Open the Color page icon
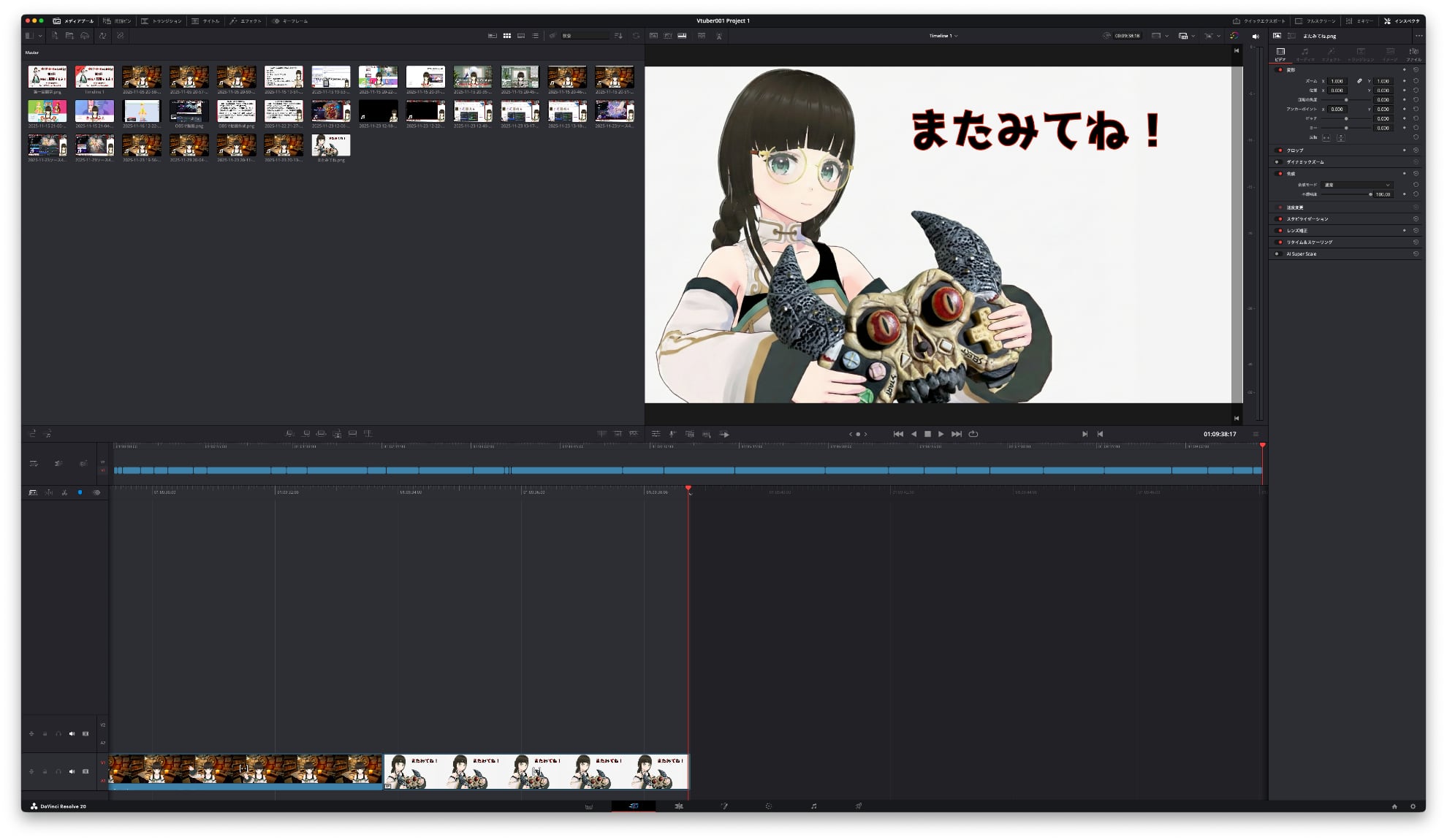 [x=768, y=806]
